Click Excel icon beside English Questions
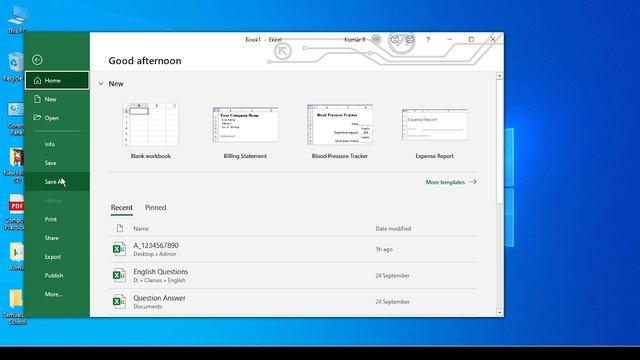The height and width of the screenshot is (360, 640). pyautogui.click(x=119, y=275)
